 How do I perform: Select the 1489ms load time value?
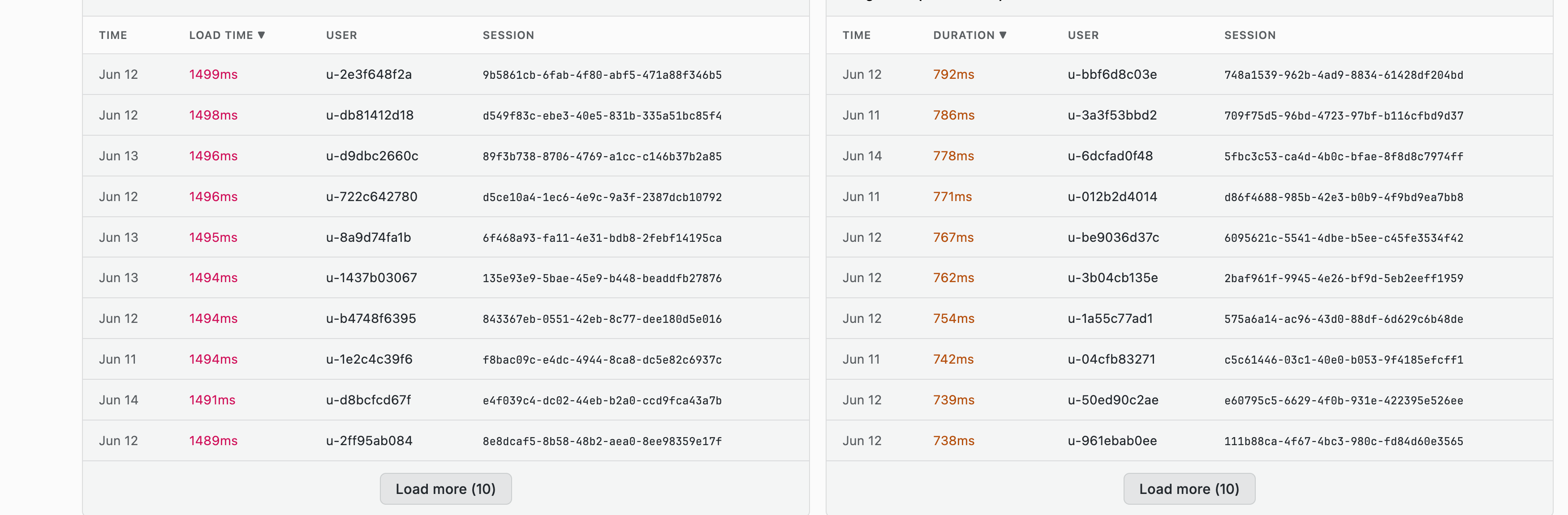pos(213,441)
